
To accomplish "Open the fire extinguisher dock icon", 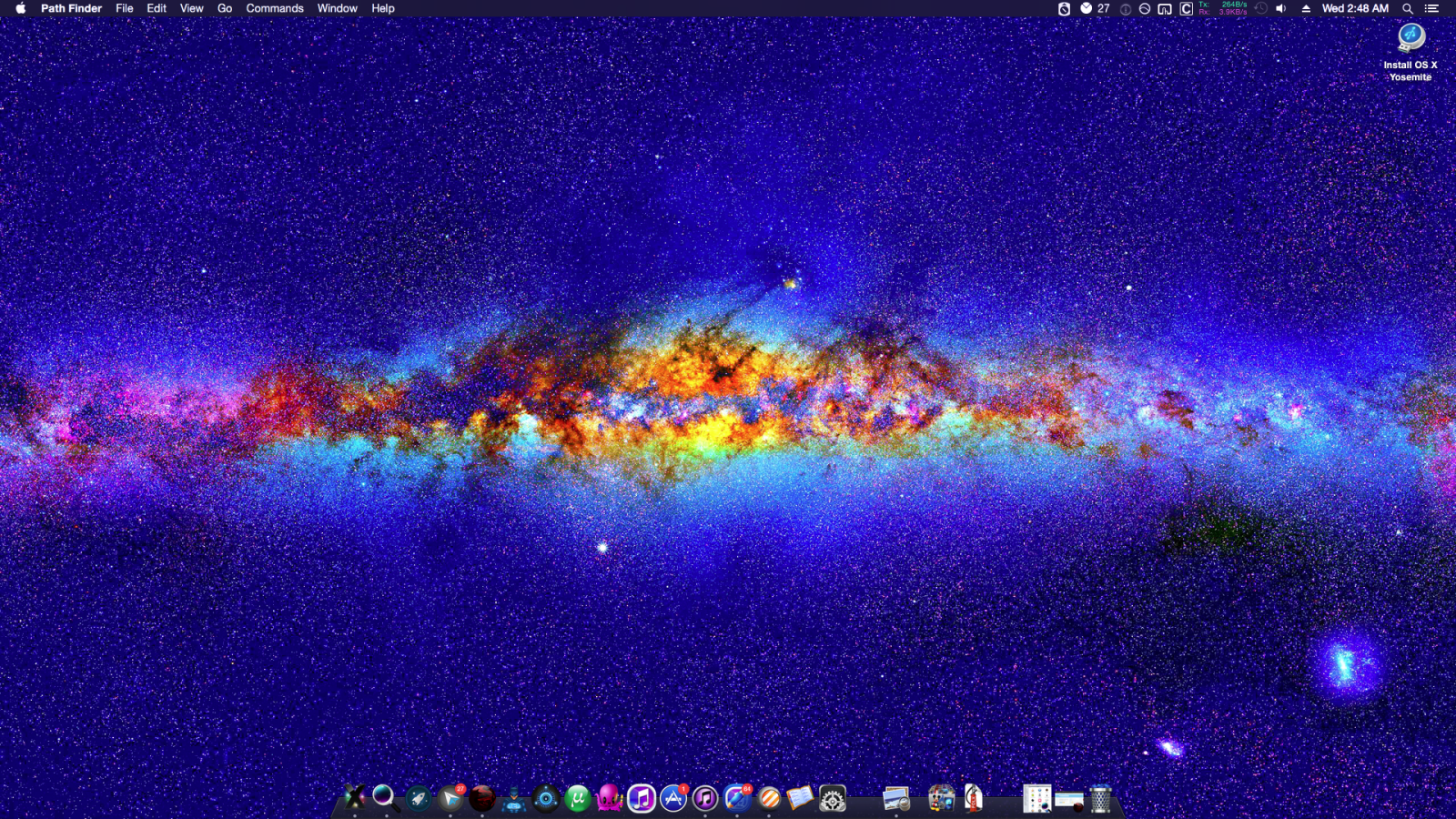I will coord(974,798).
